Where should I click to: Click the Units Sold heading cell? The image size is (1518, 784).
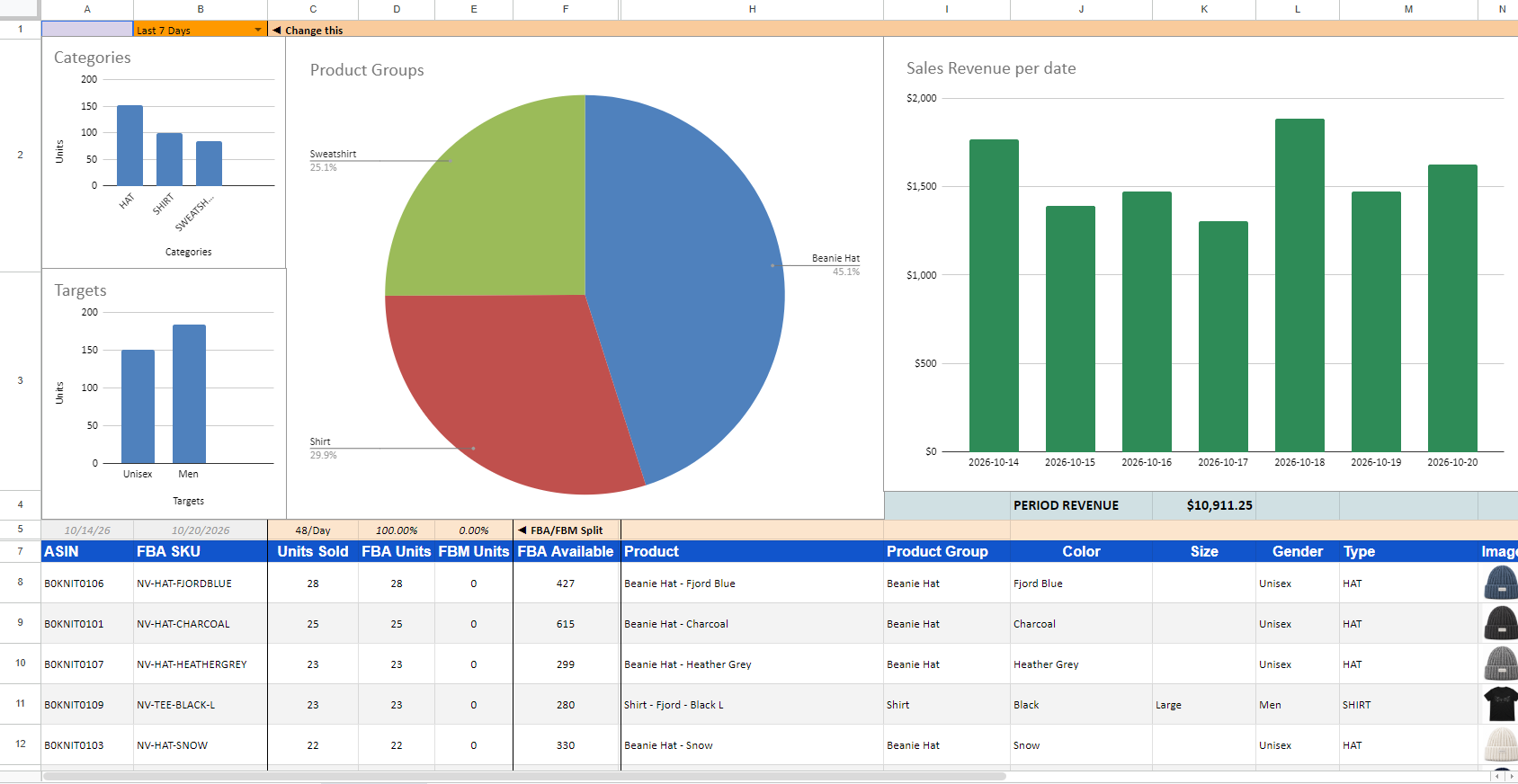[313, 551]
